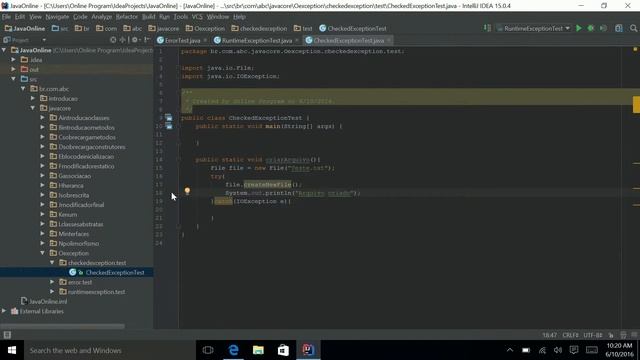Collapse the JavaOnline project root node
Screen dimensions: 640x360
click(4, 50)
